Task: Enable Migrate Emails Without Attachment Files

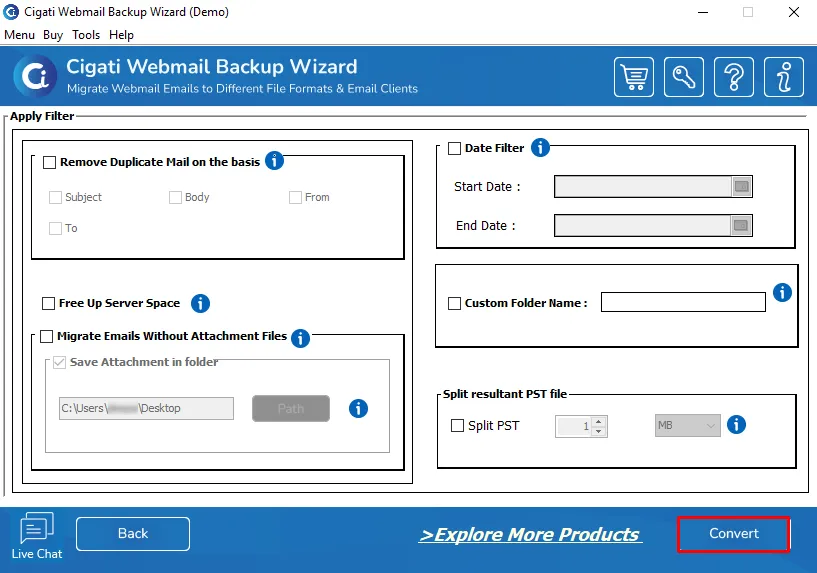Action: pos(46,337)
